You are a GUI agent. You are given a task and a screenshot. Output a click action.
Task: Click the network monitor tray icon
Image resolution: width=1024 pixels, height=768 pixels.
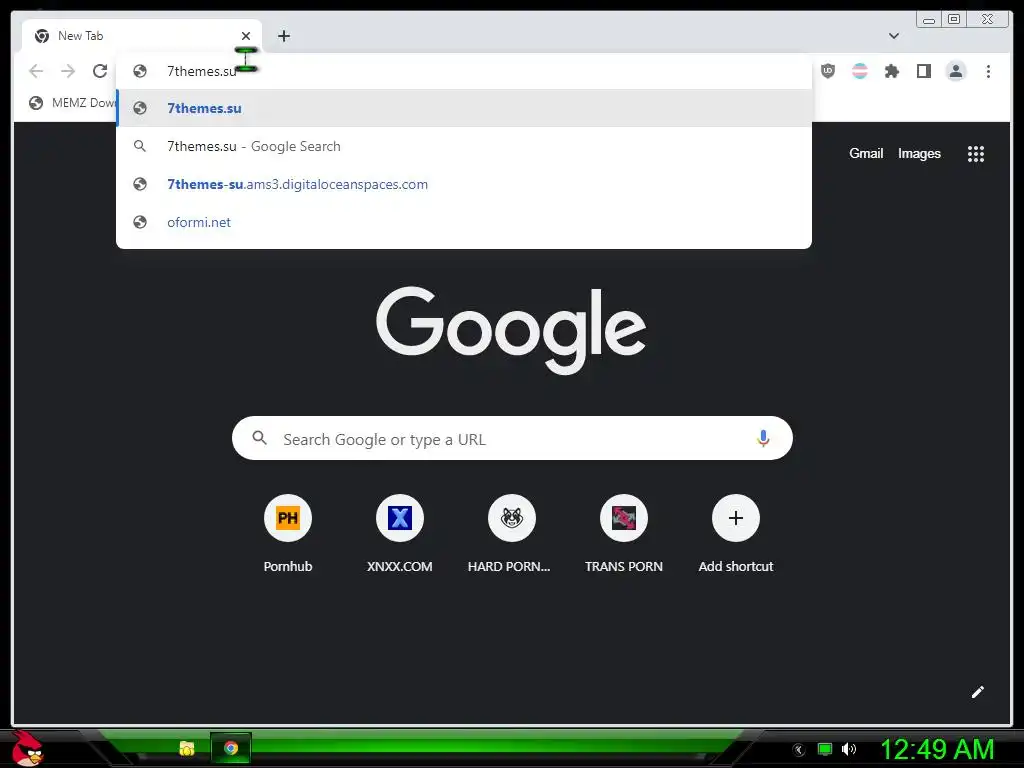[x=825, y=749]
